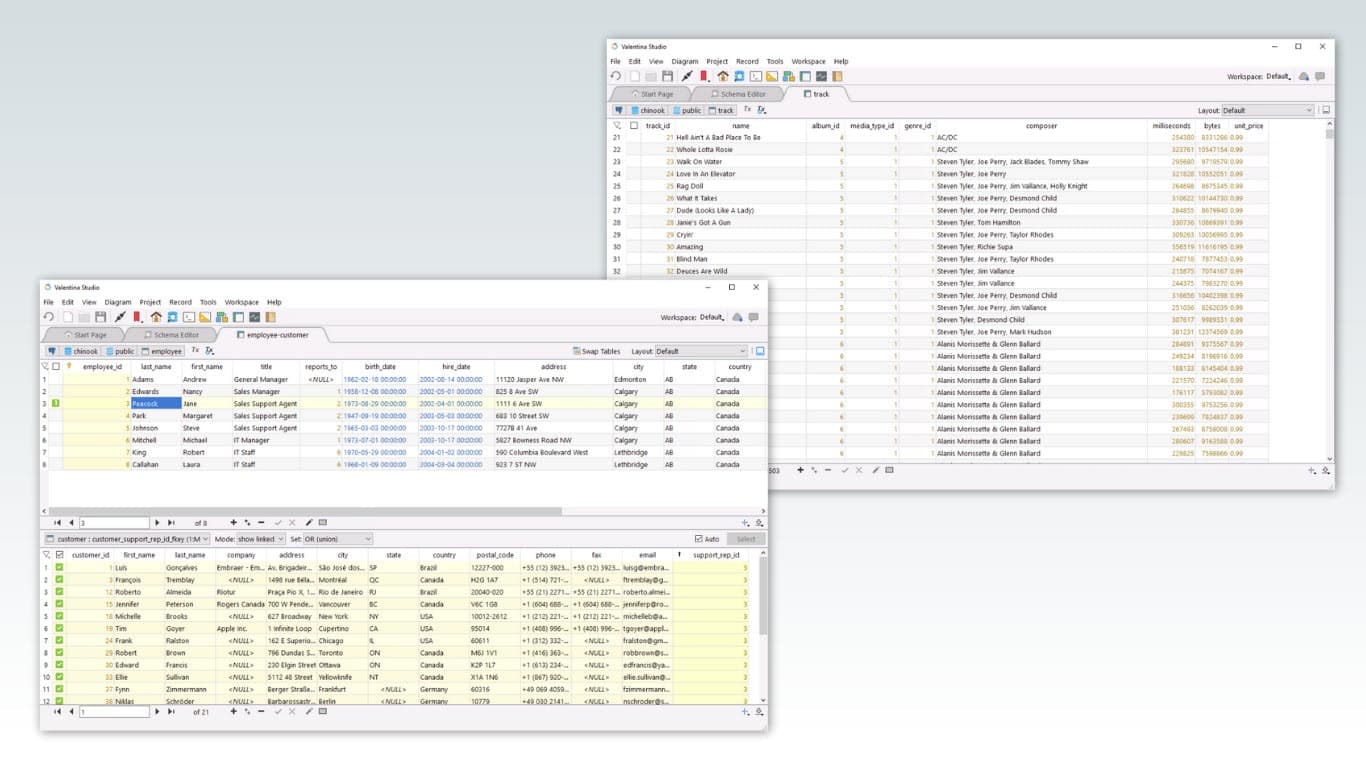
Task: Open the Diagram menu
Action: coord(117,302)
